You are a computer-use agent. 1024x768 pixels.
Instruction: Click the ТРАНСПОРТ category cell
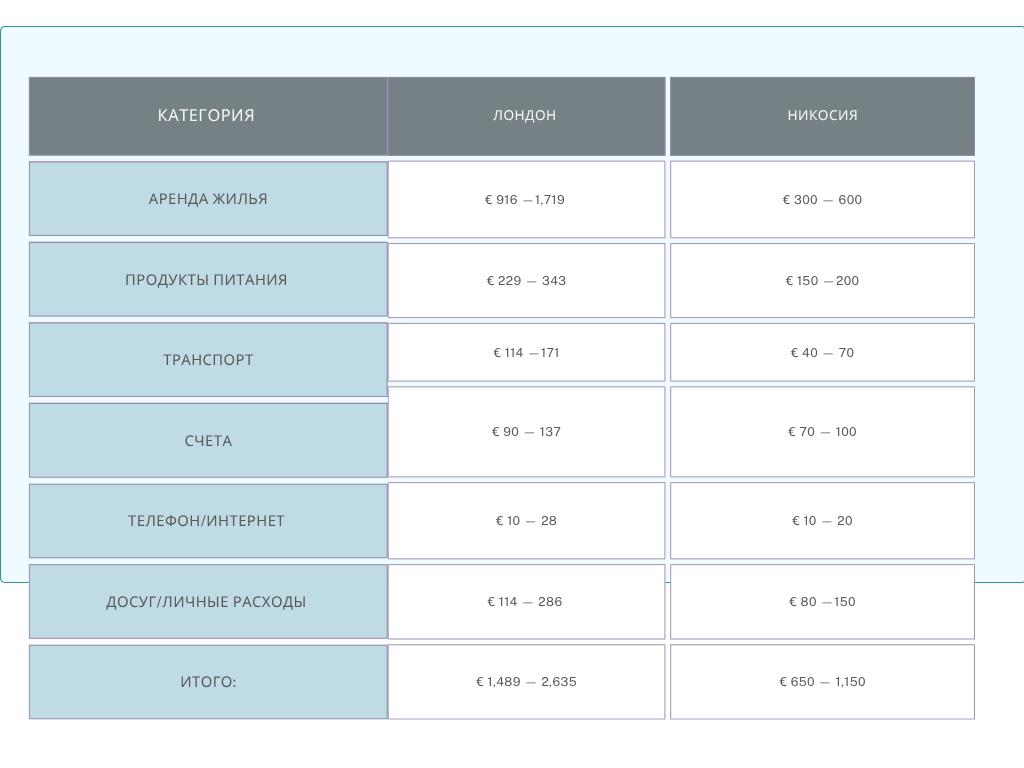pyautogui.click(x=207, y=360)
